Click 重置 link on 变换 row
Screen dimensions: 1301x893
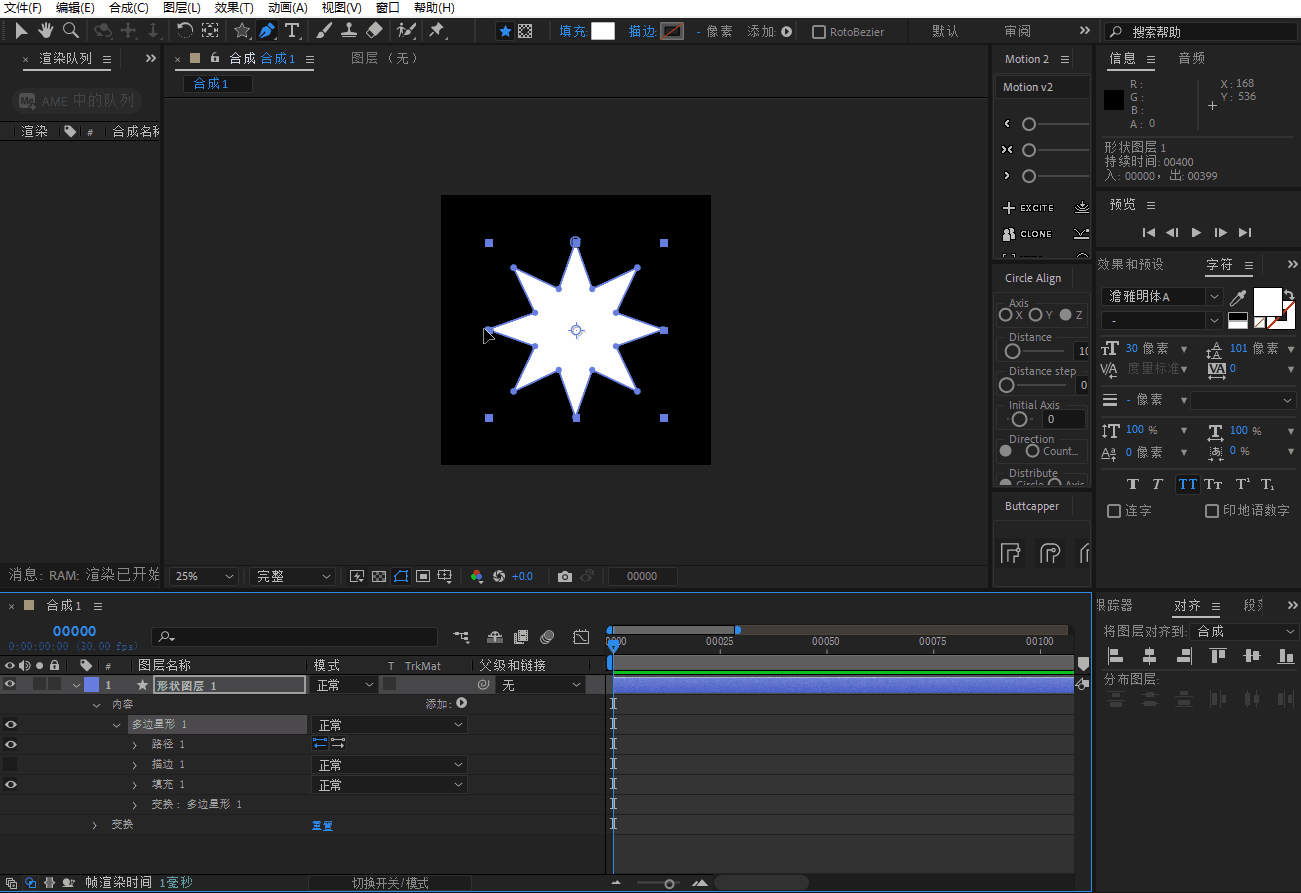[x=322, y=826]
